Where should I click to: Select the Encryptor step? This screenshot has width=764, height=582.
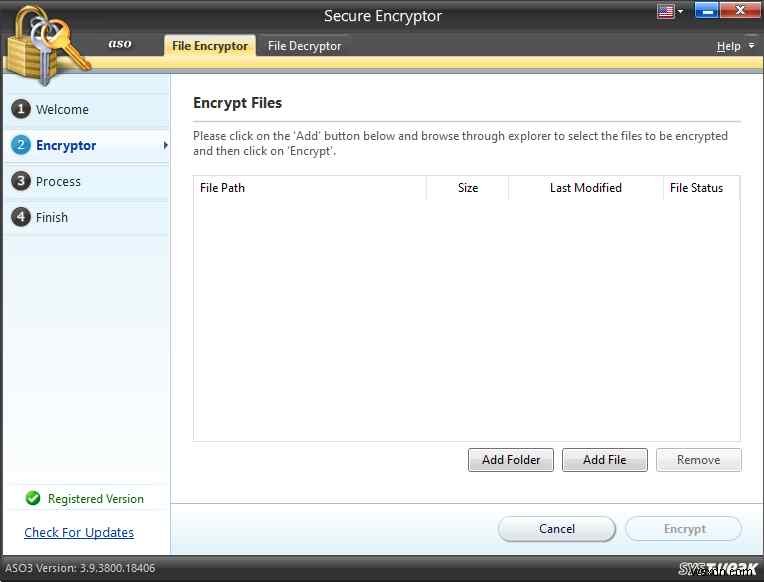[x=87, y=145]
